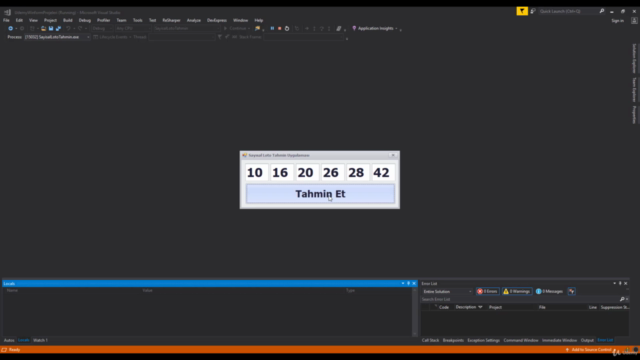Screen dimensions: 640x360
Task: Open the feedback icon beside Quick Launch
Action: pos(533,11)
